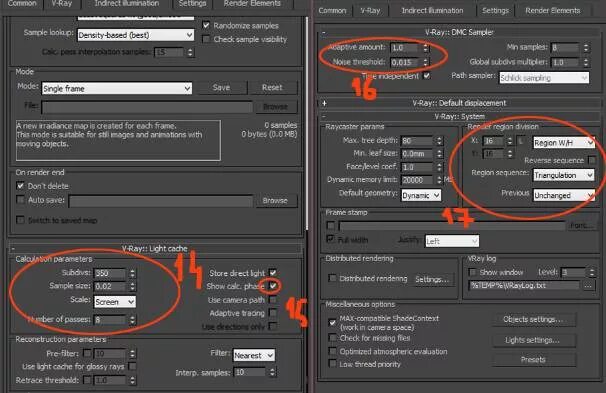Enable Reverse sequence checkbox
The width and height of the screenshot is (606, 393).
click(x=591, y=160)
